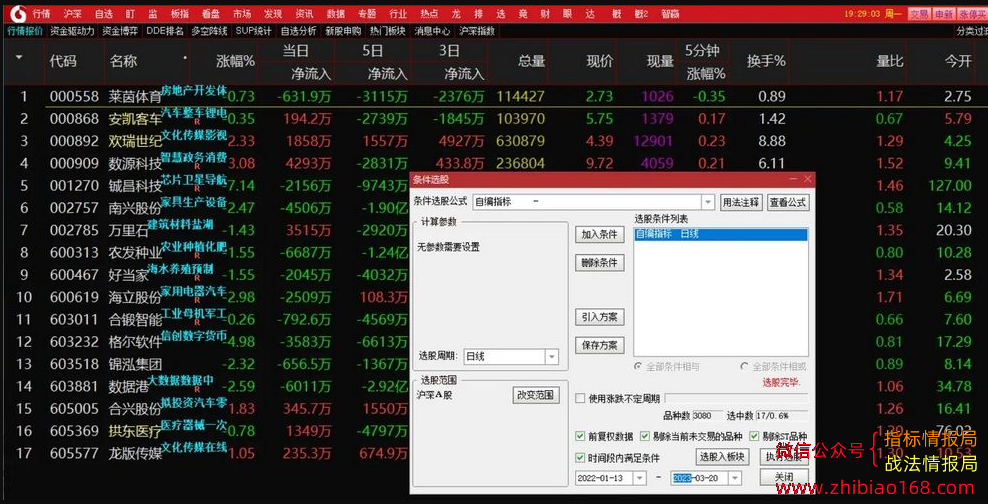Viewport: 988px width, 504px height.
Task: Switch to the 多空阵线 tab
Action: (x=209, y=30)
